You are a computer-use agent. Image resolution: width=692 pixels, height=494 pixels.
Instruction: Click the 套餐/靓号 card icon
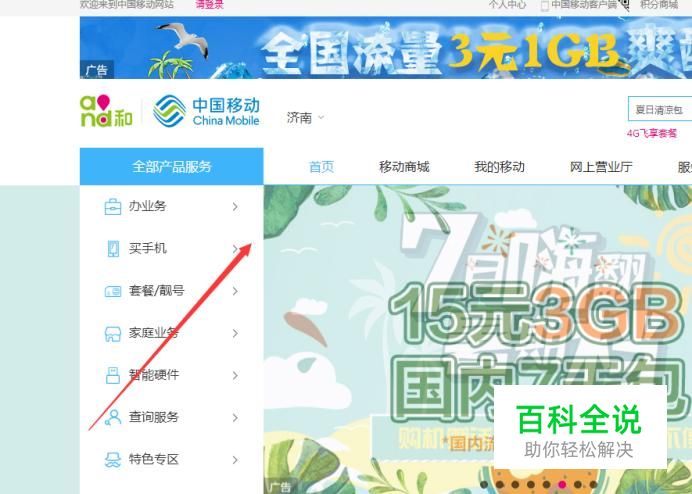[x=113, y=291]
